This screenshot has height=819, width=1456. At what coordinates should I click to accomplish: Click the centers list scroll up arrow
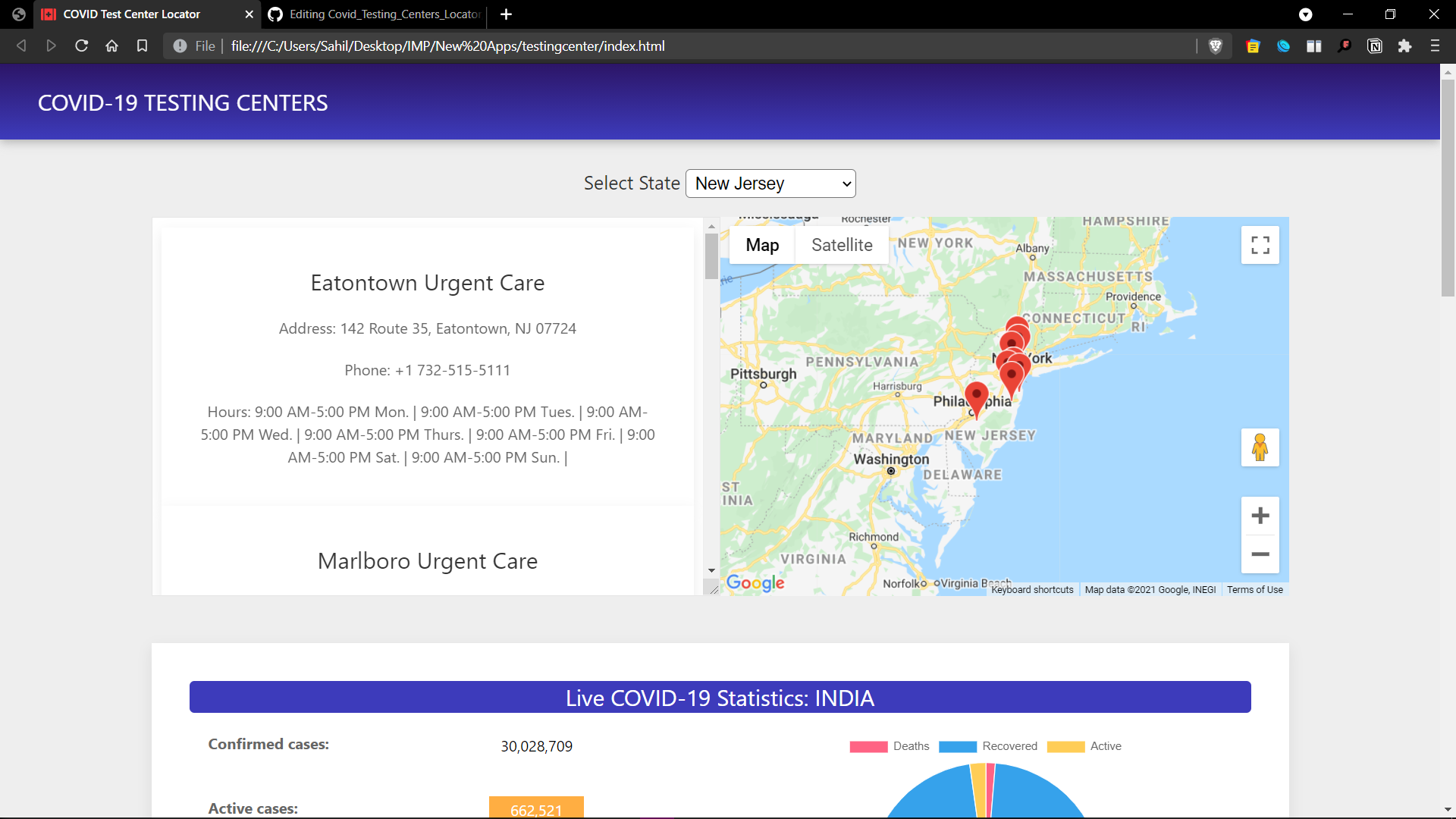(x=711, y=226)
